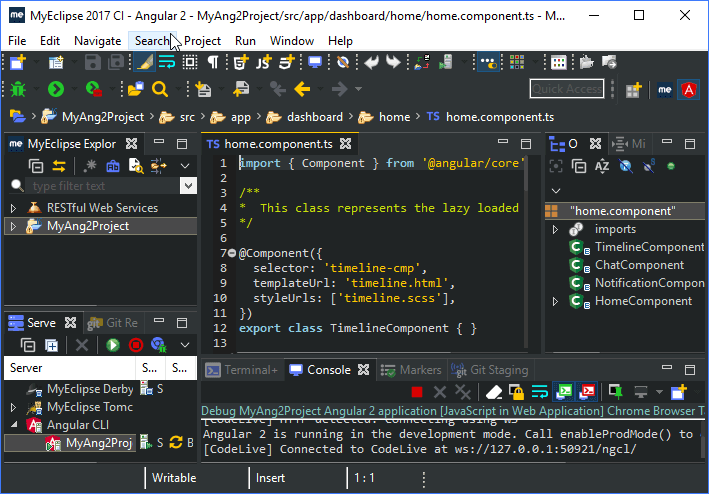Switch to the Minimap tab
Image resolution: width=709 pixels, height=494 pixels.
(x=629, y=144)
